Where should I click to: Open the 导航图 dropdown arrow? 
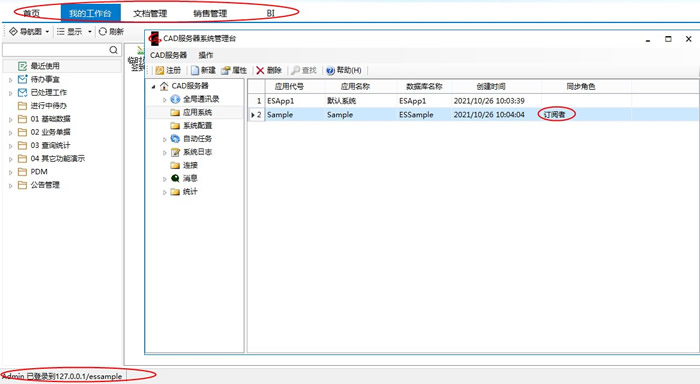coord(47,32)
